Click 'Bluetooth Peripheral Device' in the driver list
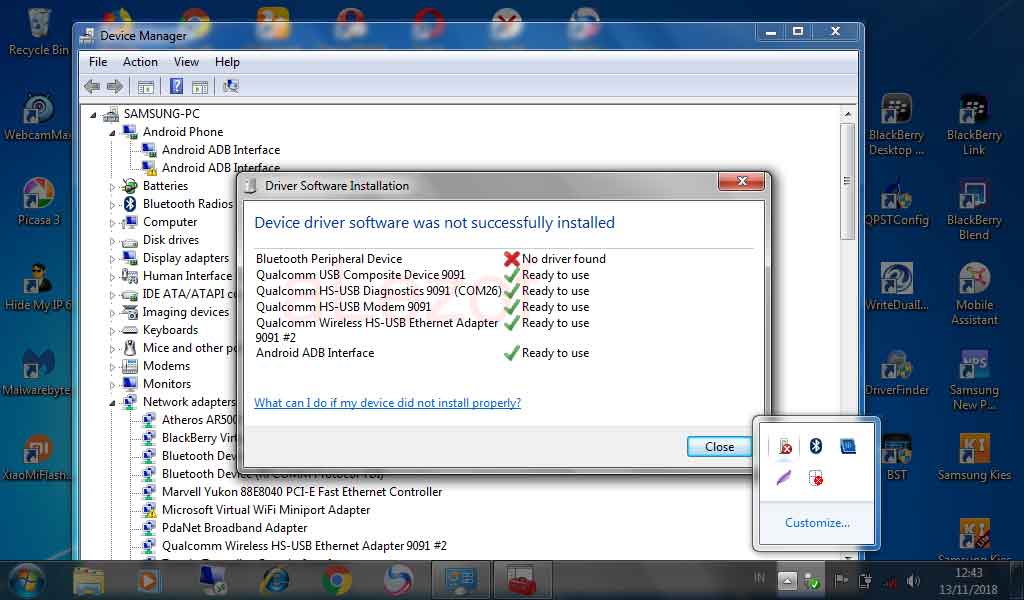This screenshot has height=600, width=1024. [x=329, y=259]
